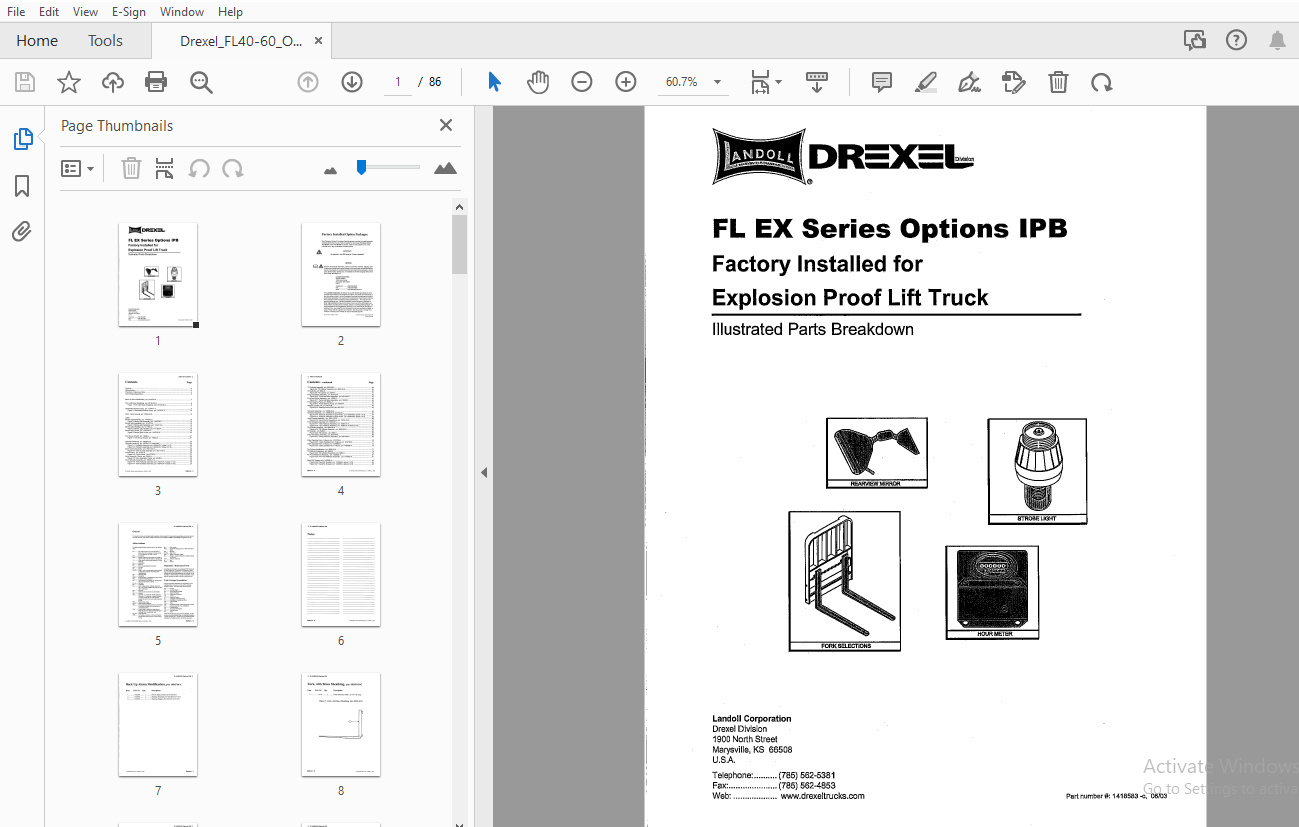Open help question mark icon
1299x827 pixels.
1236,41
